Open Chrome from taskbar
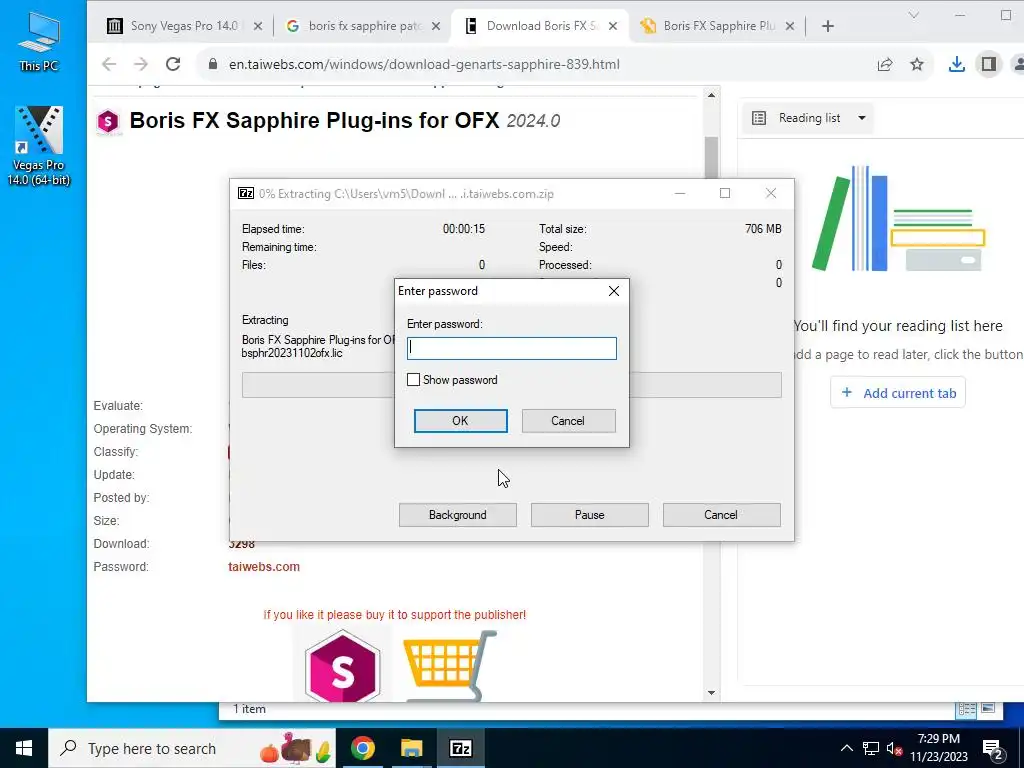This screenshot has width=1024, height=768. (362, 748)
